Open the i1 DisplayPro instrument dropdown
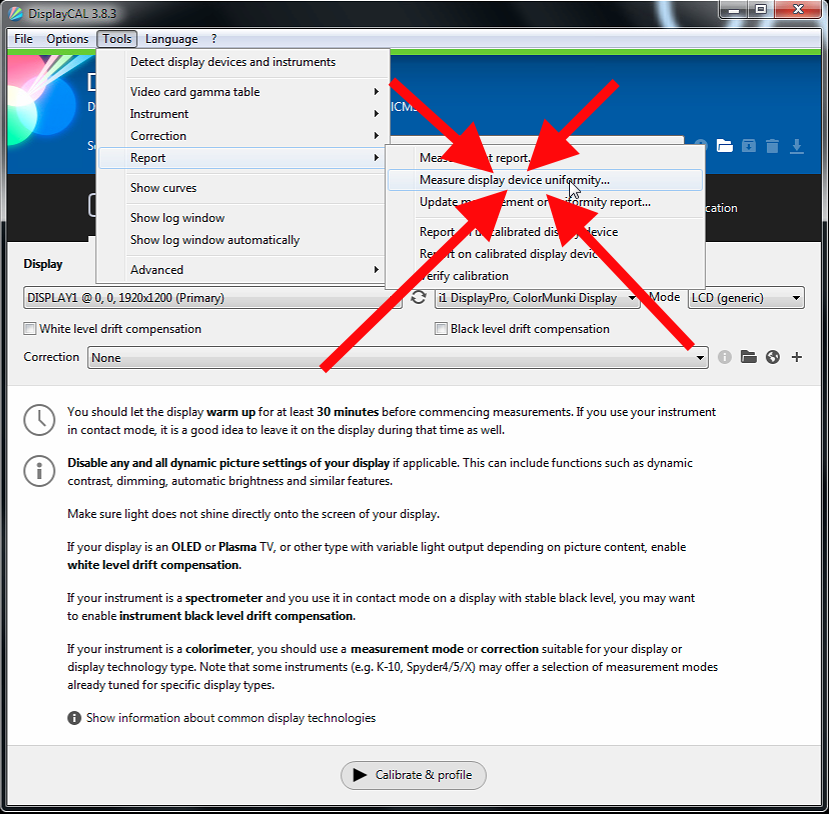The width and height of the screenshot is (829, 814). [537, 298]
